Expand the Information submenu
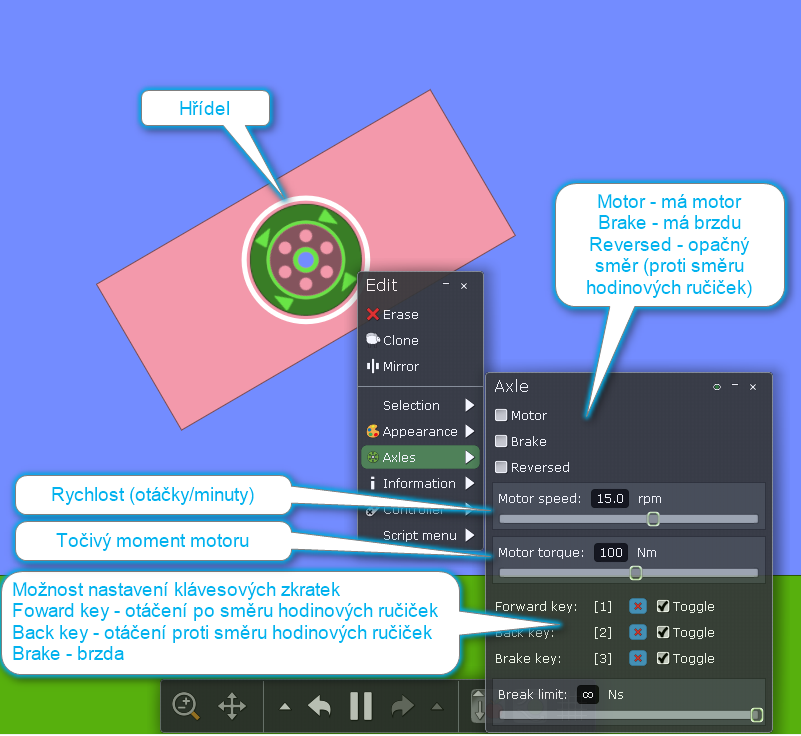The width and height of the screenshot is (801, 736). click(x=420, y=483)
